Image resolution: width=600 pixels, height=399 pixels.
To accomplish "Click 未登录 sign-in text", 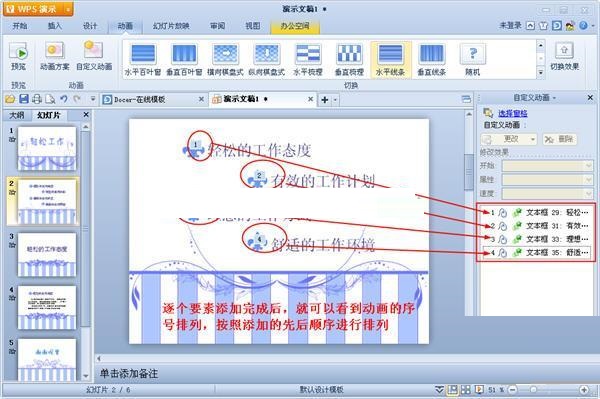I will (x=510, y=26).
